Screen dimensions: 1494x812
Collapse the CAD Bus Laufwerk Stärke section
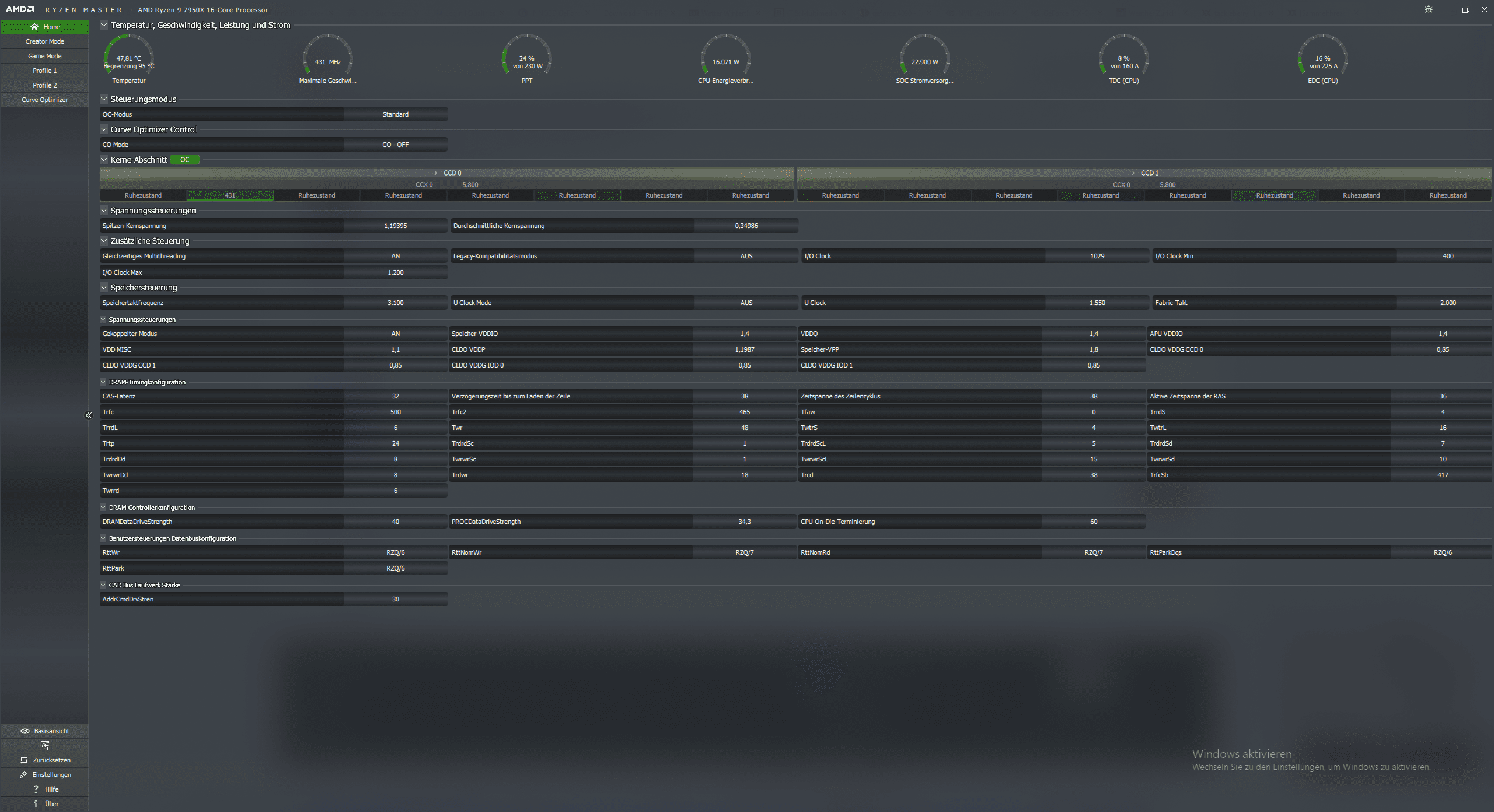tap(103, 585)
